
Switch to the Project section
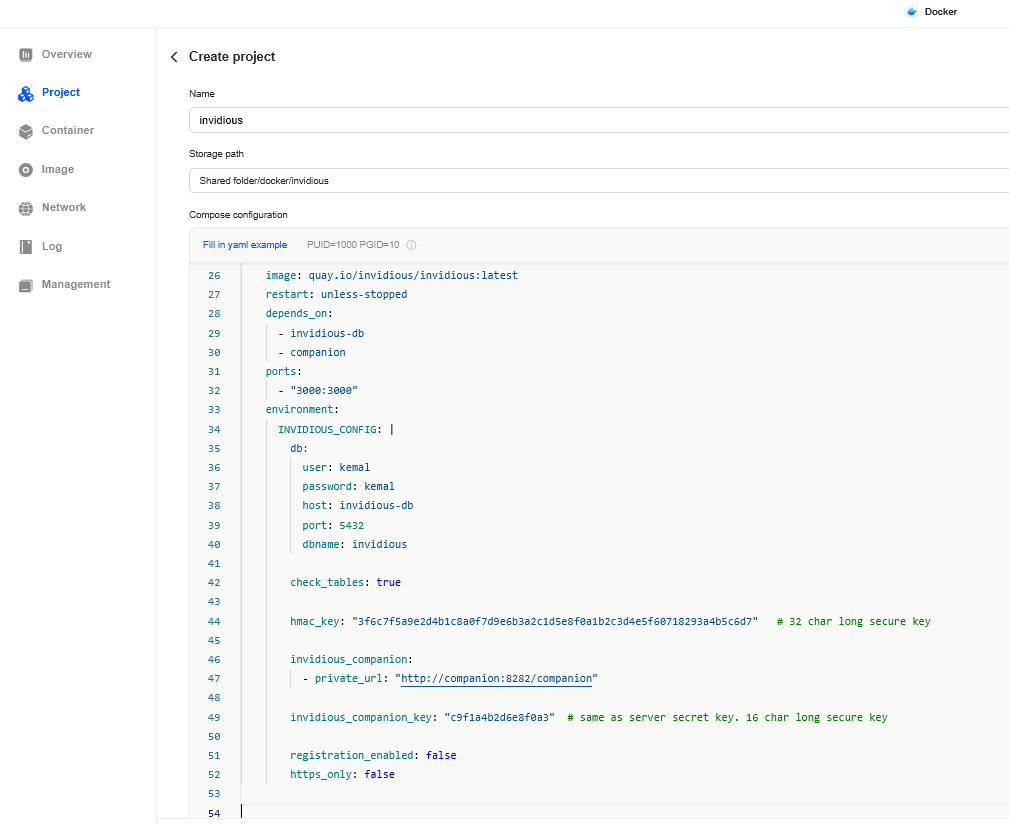click(x=60, y=92)
